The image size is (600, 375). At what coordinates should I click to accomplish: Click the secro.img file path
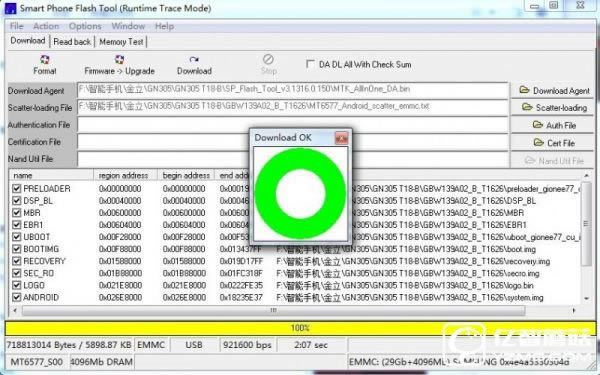click(x=408, y=273)
